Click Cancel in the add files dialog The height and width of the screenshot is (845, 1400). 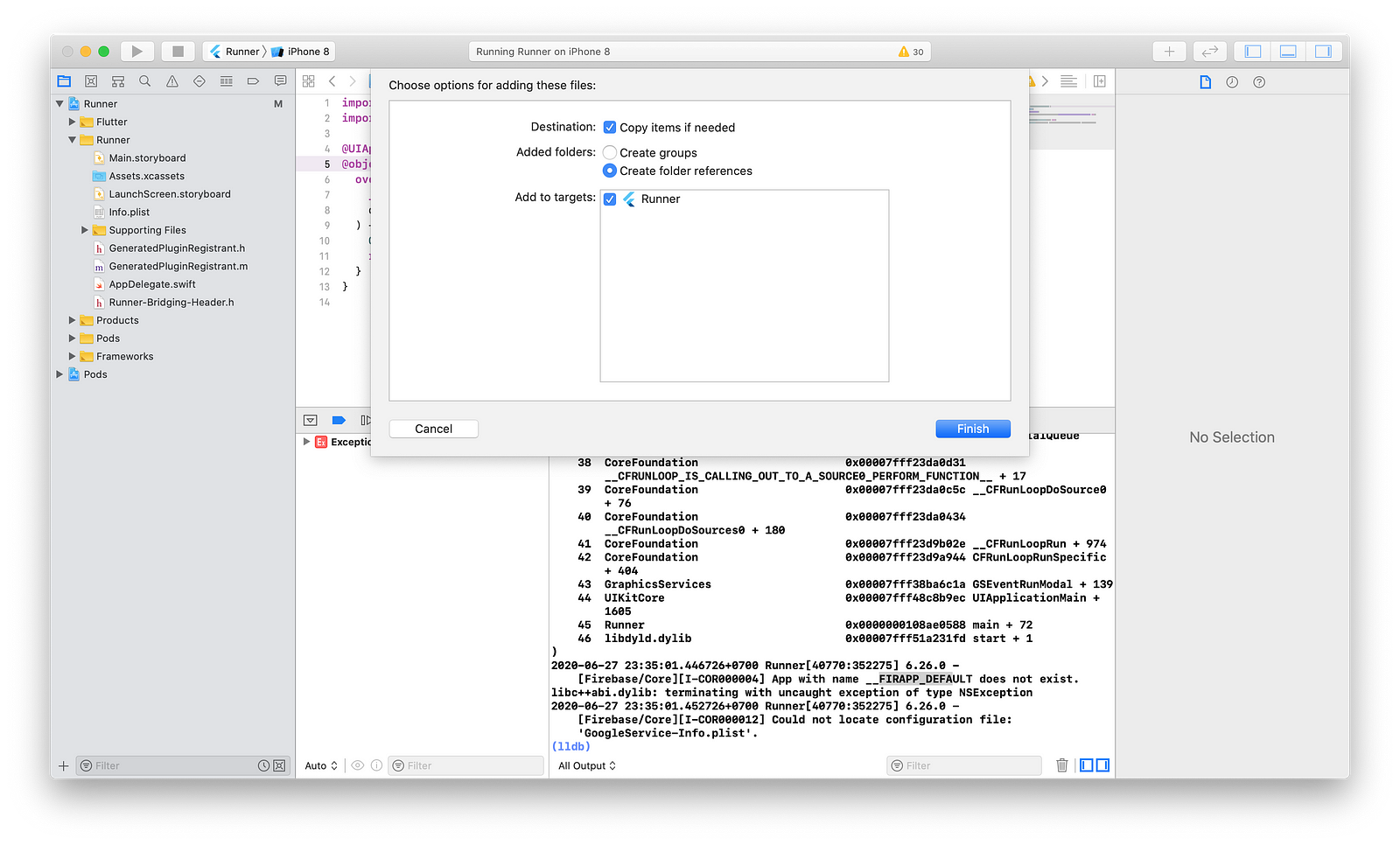(434, 429)
